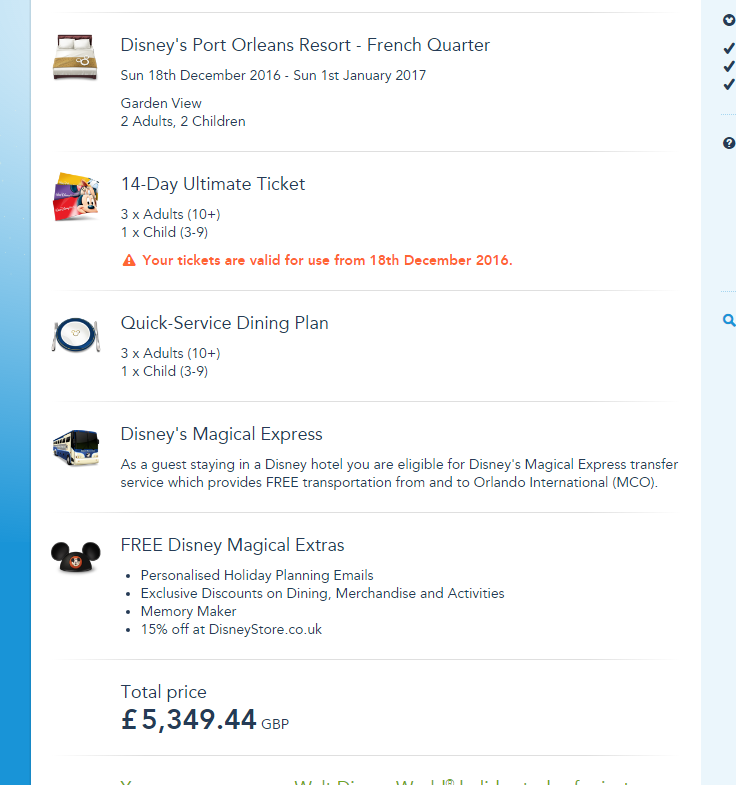Click the orange warning triangle icon

click(129, 261)
